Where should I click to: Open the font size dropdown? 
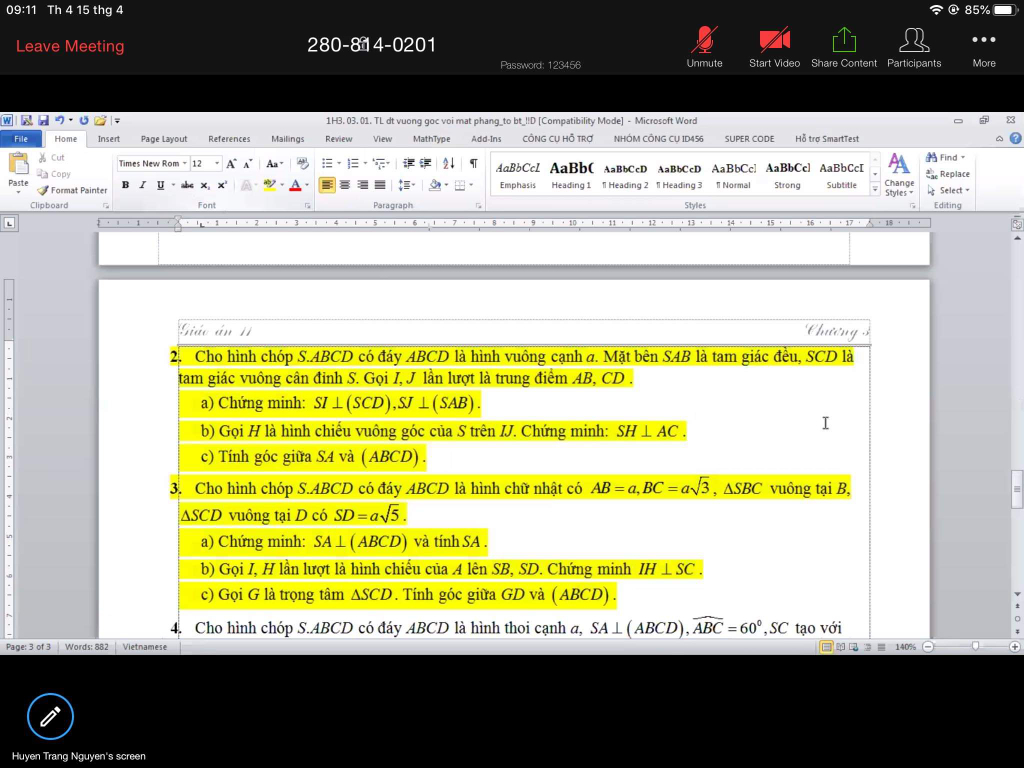[217, 163]
